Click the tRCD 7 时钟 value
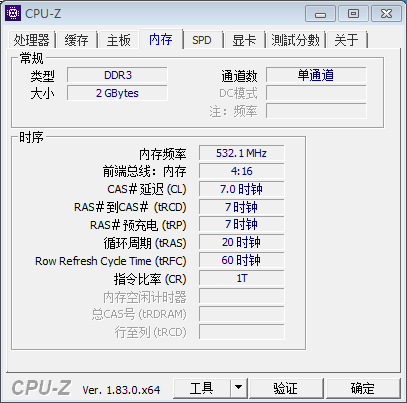407x403 pixels. click(242, 207)
